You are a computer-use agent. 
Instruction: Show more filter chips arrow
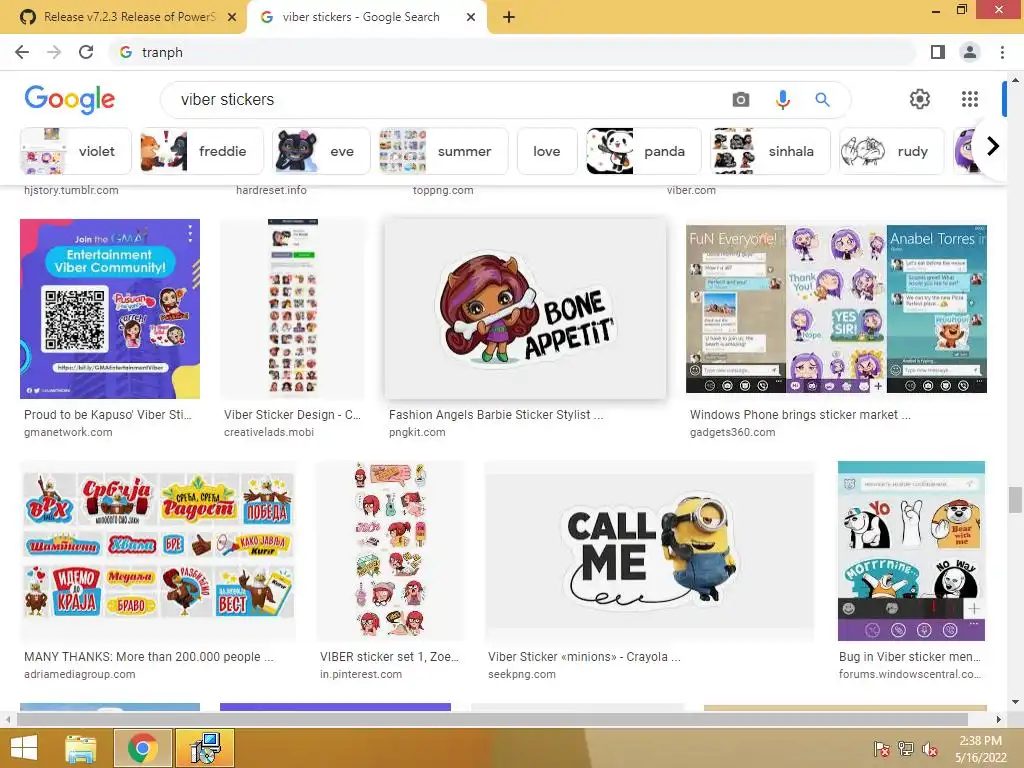993,146
